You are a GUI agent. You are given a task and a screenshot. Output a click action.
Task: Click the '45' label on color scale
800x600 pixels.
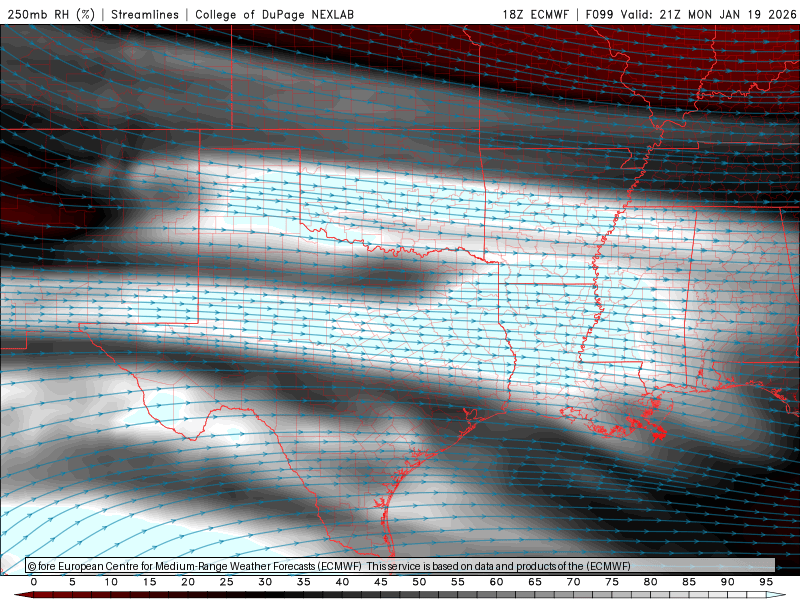tap(381, 582)
